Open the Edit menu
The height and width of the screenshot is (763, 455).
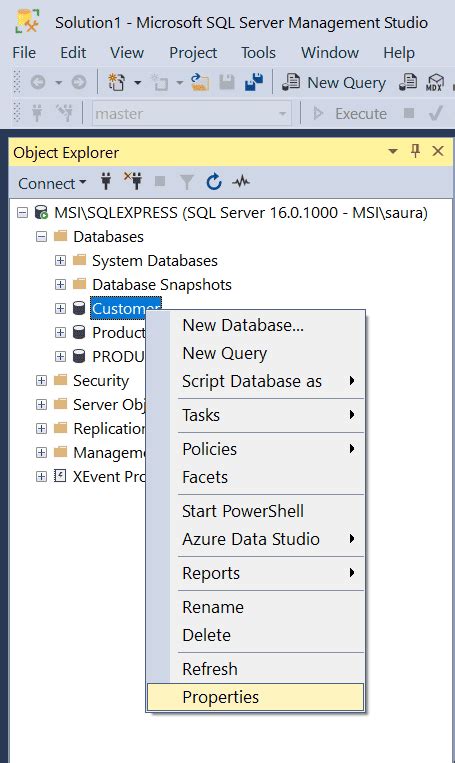73,53
